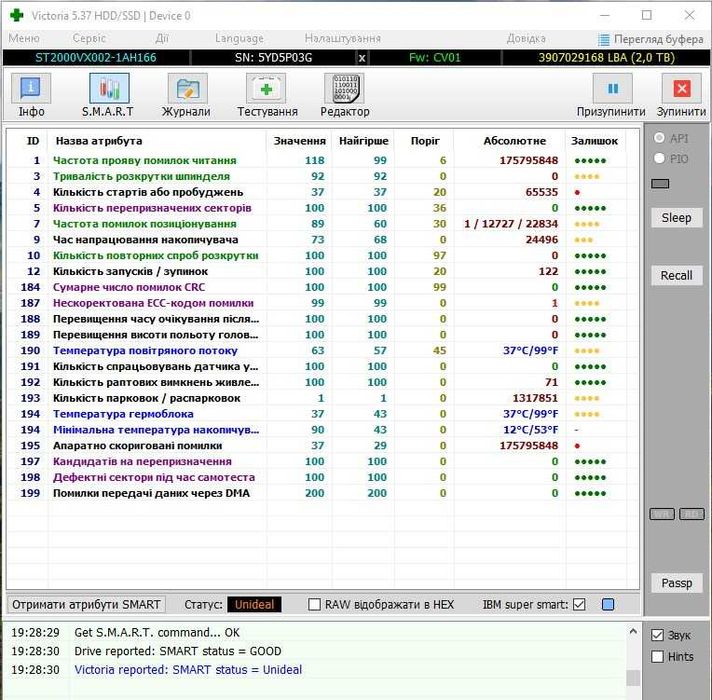The height and width of the screenshot is (700, 712).
Task: Stop the operation with Зупинити
Action: point(681,96)
